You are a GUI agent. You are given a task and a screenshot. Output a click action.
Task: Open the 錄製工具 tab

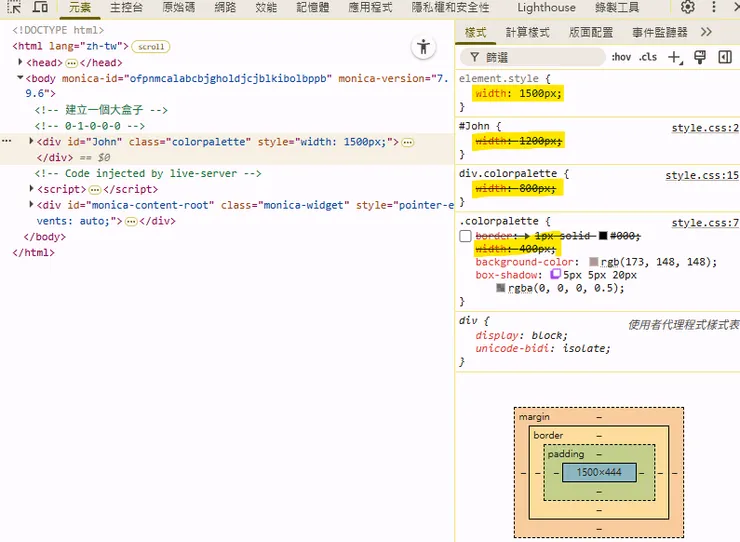coord(617,8)
